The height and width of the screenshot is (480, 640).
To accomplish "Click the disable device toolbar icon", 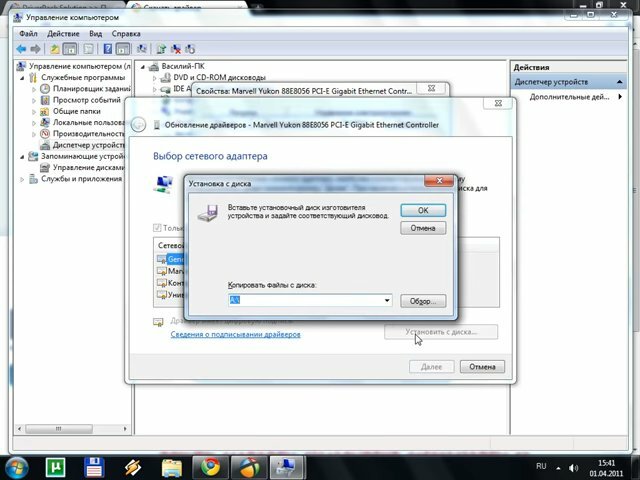I will 190,49.
